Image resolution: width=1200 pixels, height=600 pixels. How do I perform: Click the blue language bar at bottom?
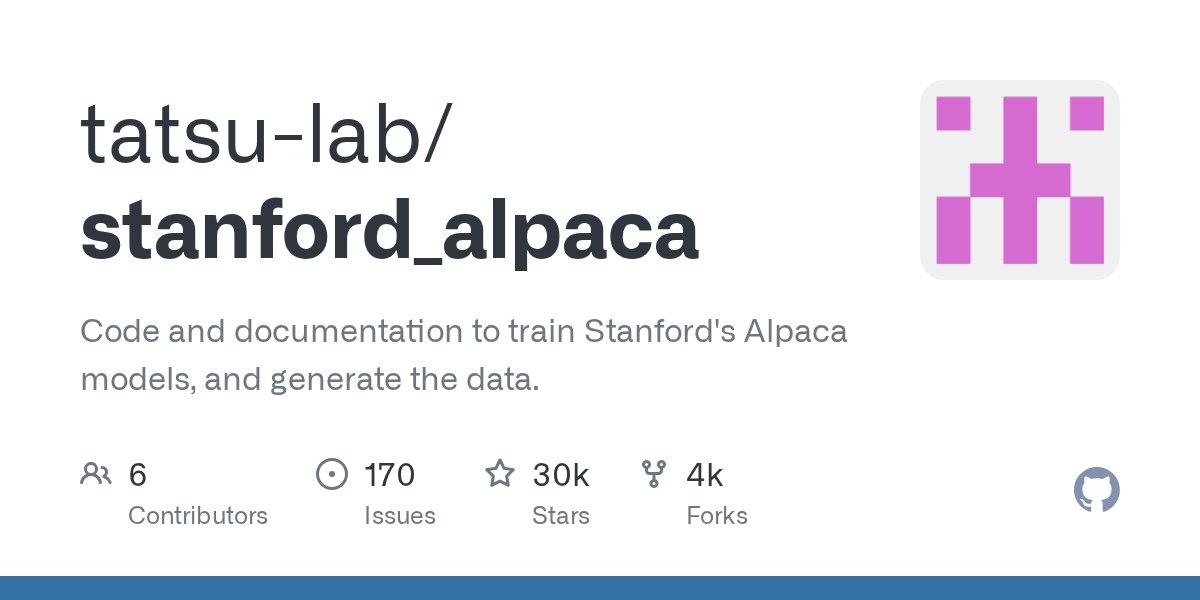tap(600, 588)
